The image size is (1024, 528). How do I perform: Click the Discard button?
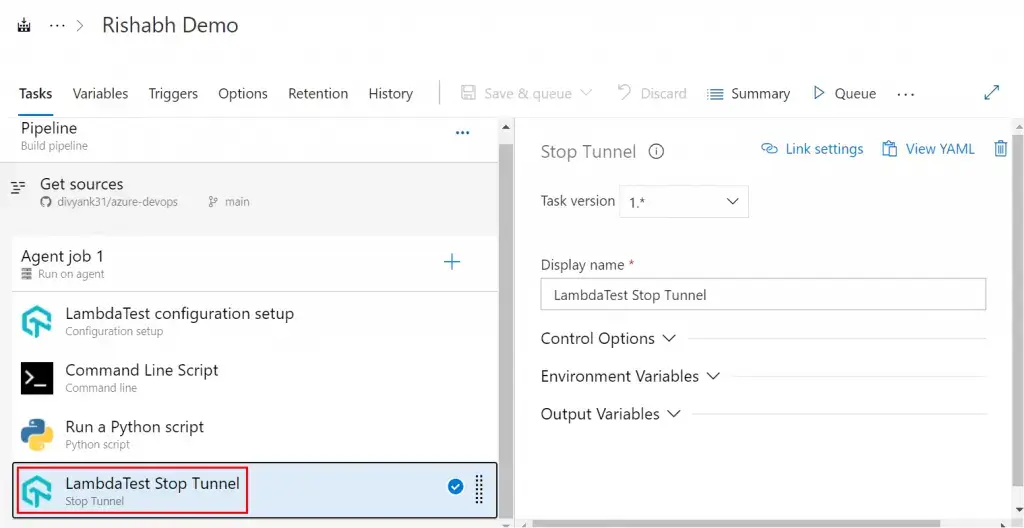(652, 93)
